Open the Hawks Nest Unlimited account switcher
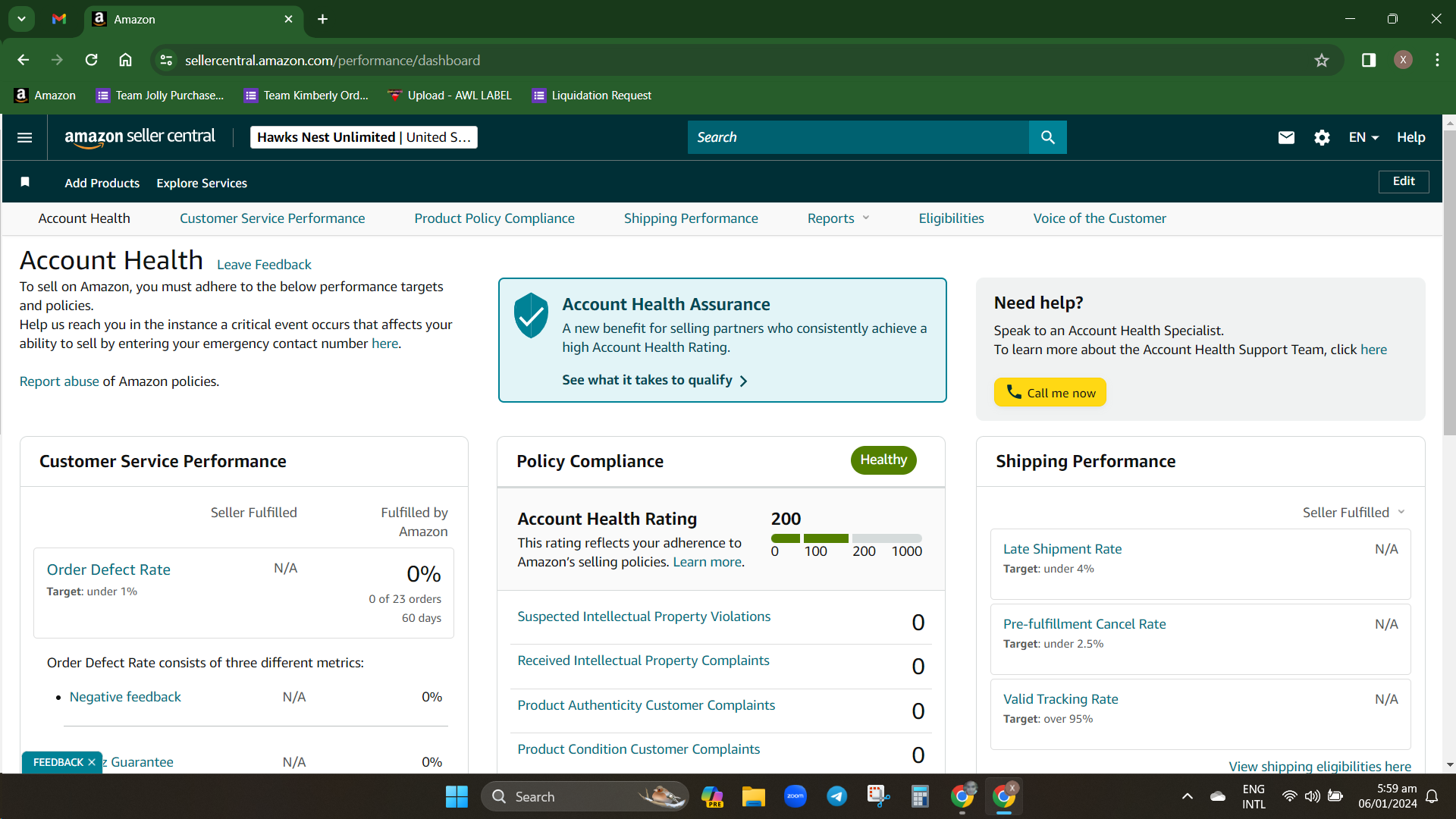Screen dimensions: 1456x819 pos(364,137)
